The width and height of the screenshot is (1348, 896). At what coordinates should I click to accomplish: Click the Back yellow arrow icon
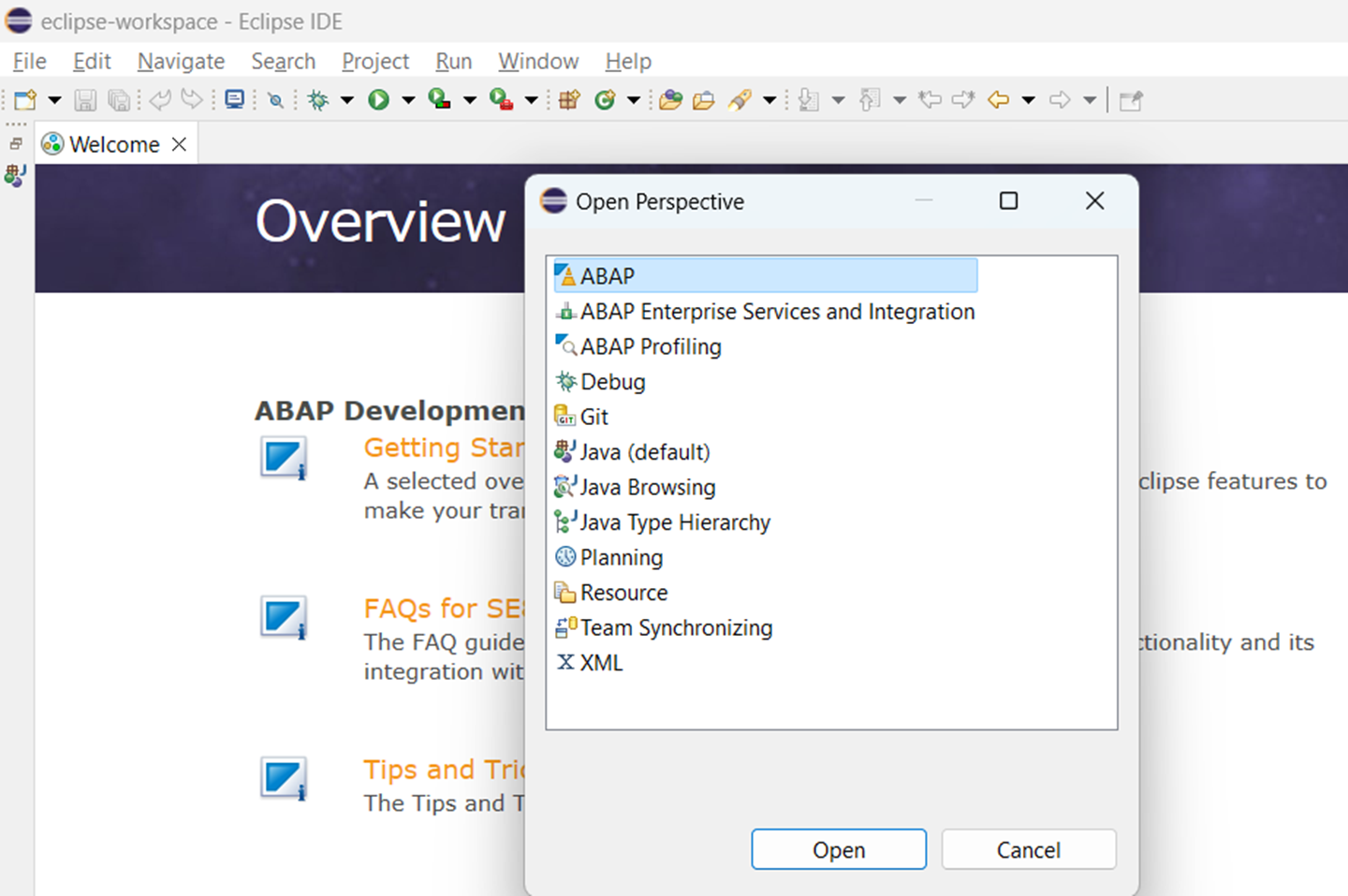pyautogui.click(x=999, y=100)
